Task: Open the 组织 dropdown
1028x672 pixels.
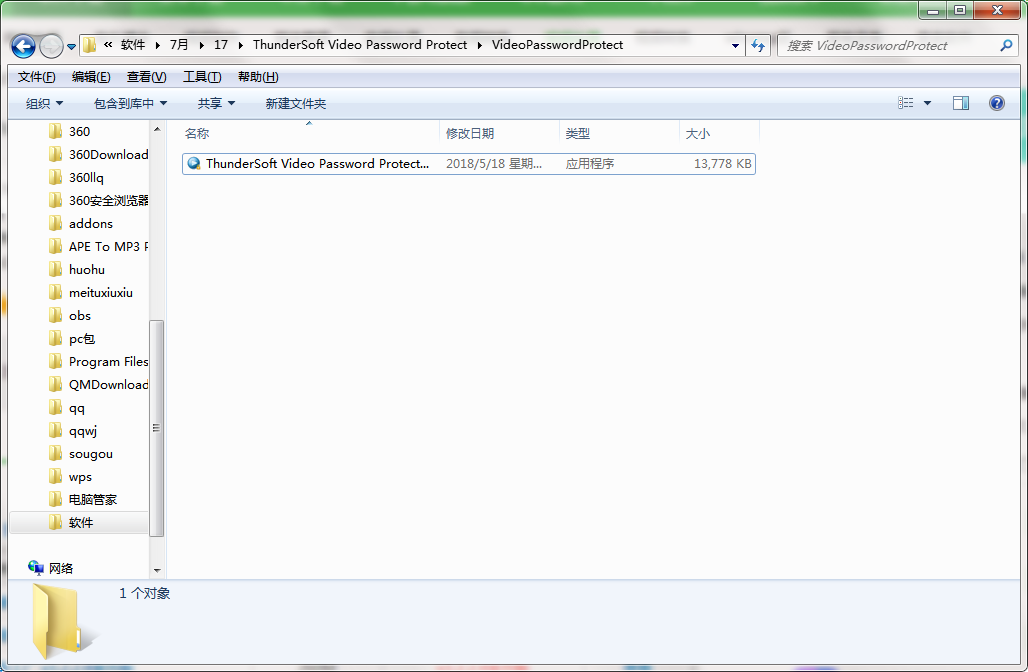Action: pyautogui.click(x=45, y=104)
